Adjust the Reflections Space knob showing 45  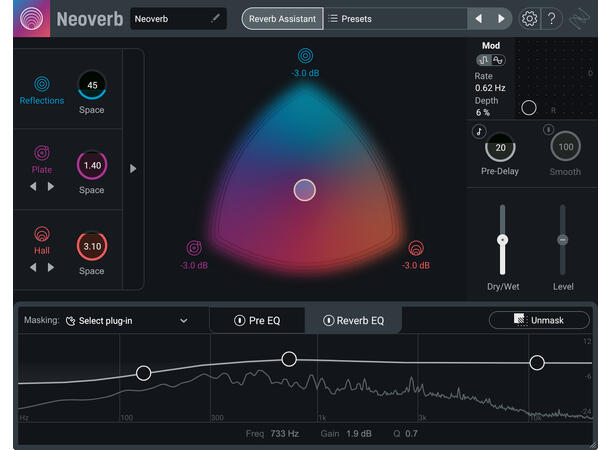coord(92,85)
